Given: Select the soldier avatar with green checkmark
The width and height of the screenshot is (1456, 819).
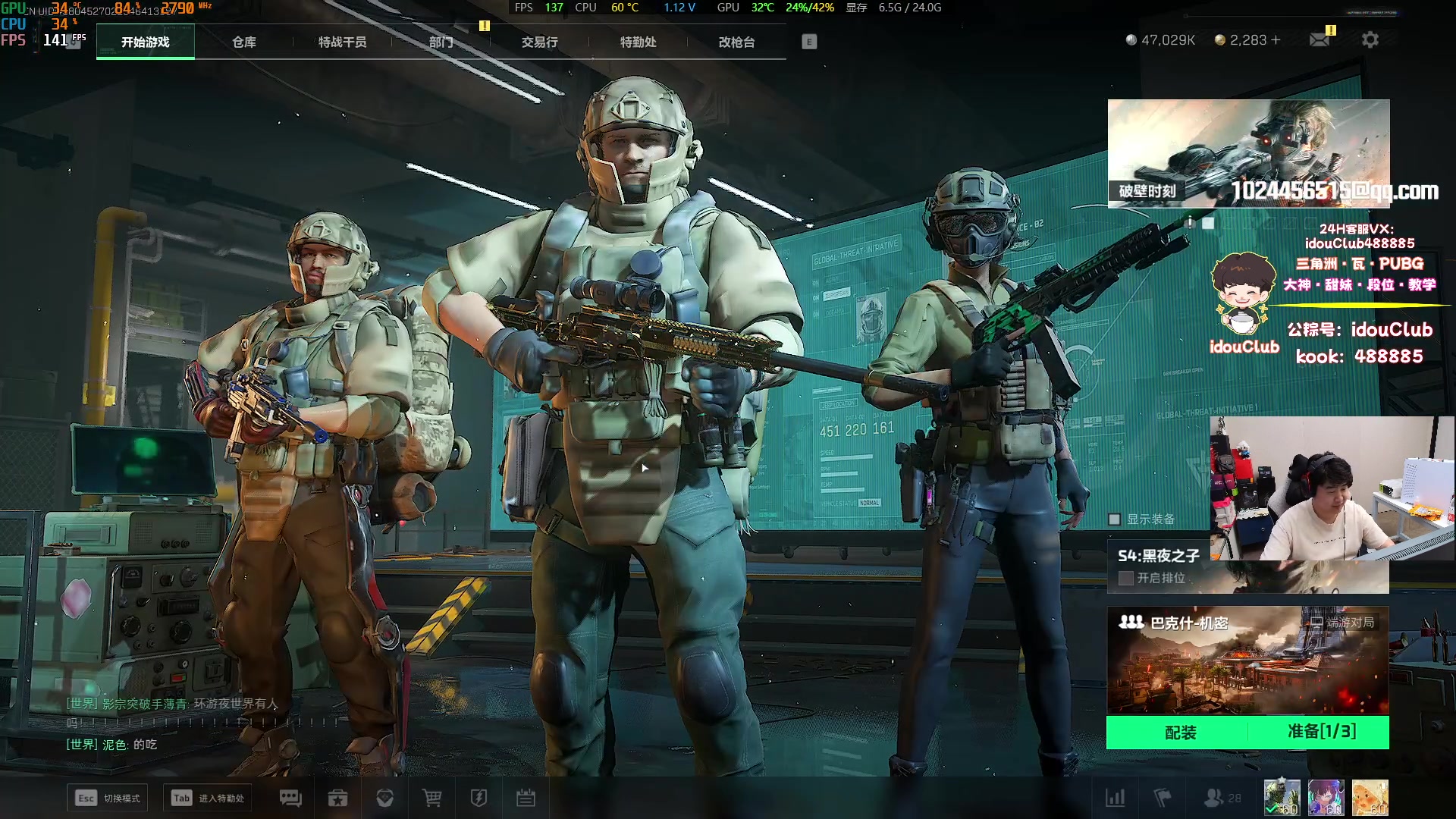Looking at the screenshot, I should coord(1282,798).
